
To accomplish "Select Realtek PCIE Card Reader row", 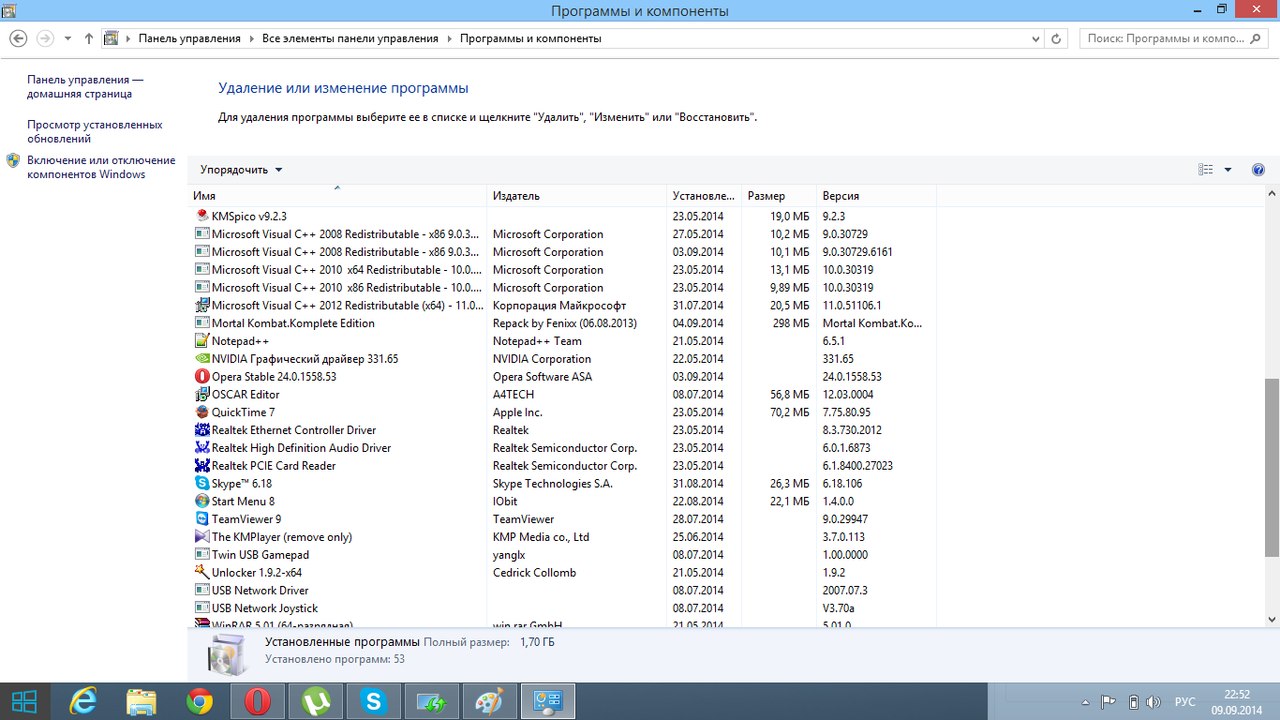I will (563, 466).
